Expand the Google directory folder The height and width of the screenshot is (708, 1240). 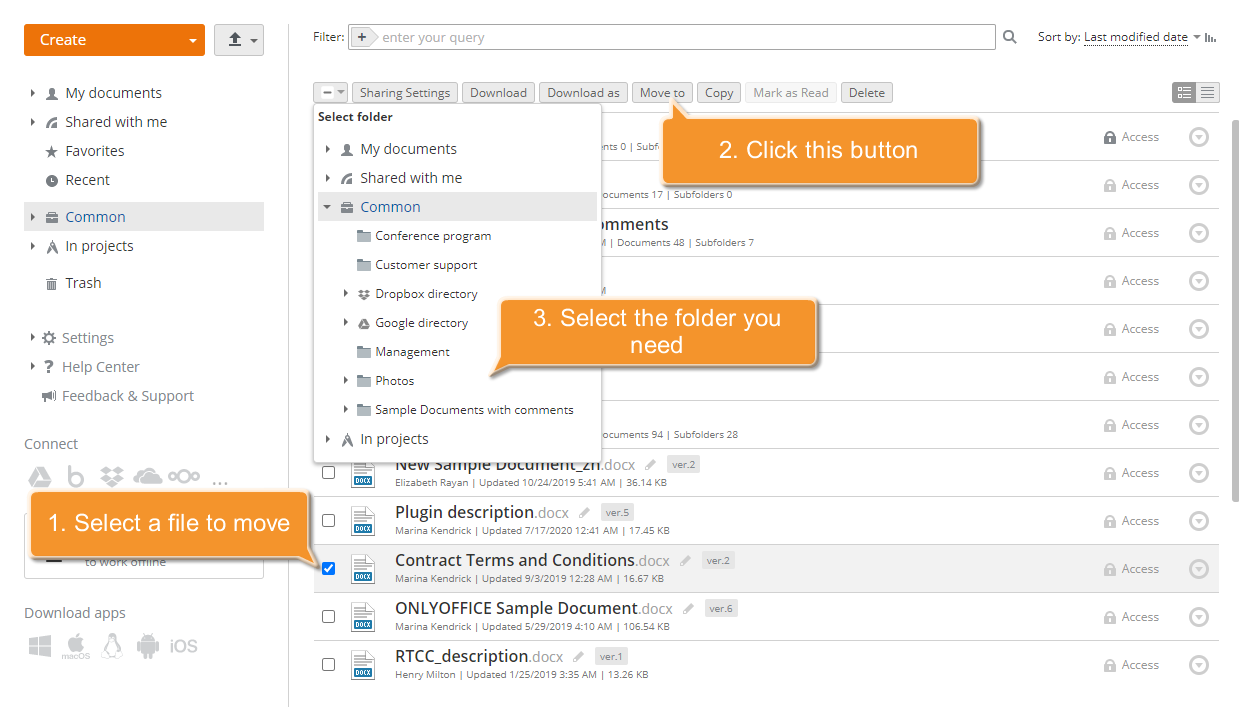[x=344, y=322]
